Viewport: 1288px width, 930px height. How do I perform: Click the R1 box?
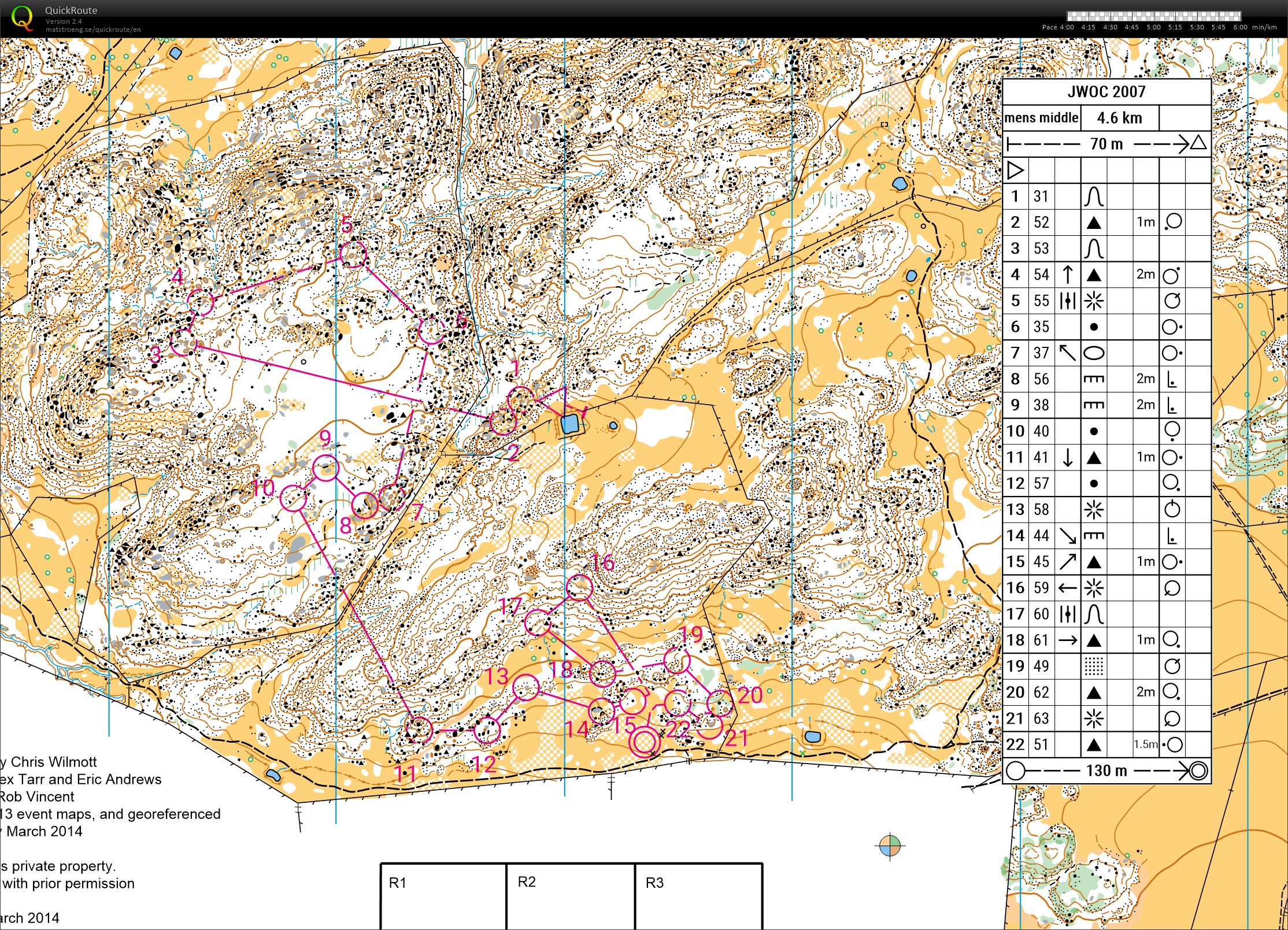[443, 896]
